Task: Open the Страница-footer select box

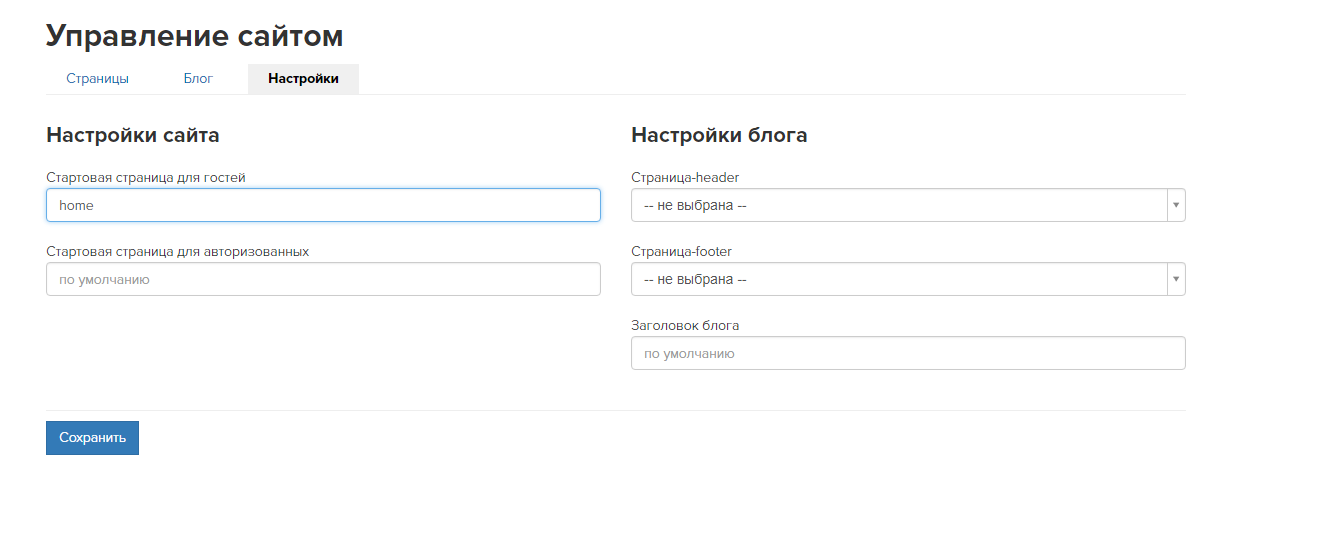Action: pos(898,279)
